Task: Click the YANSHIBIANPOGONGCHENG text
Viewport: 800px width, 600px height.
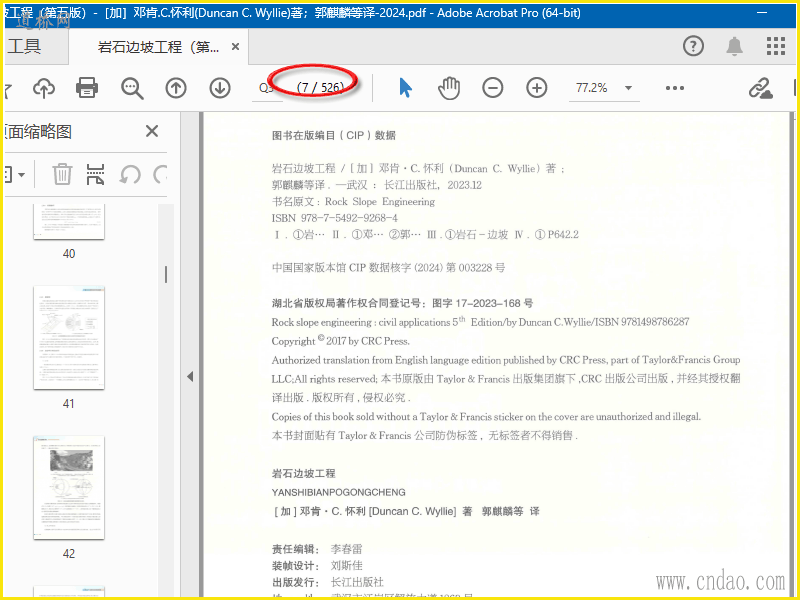Action: click(339, 492)
